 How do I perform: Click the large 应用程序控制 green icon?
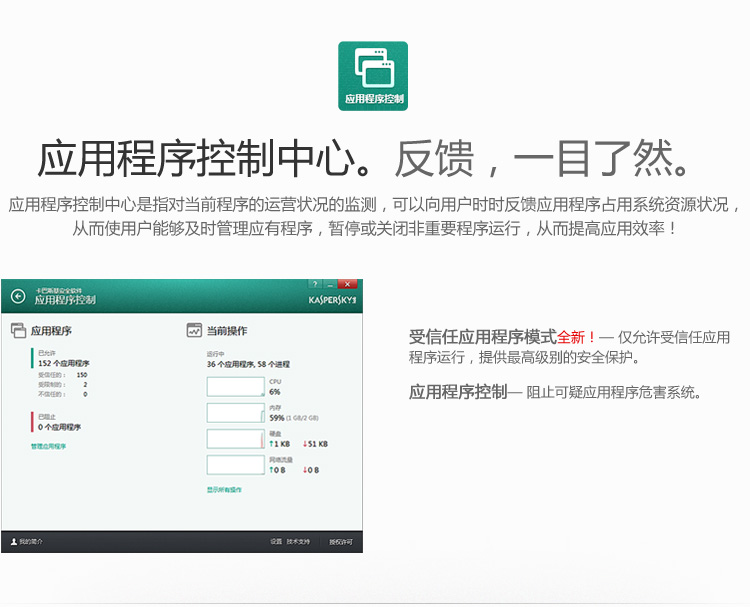tap(373, 76)
